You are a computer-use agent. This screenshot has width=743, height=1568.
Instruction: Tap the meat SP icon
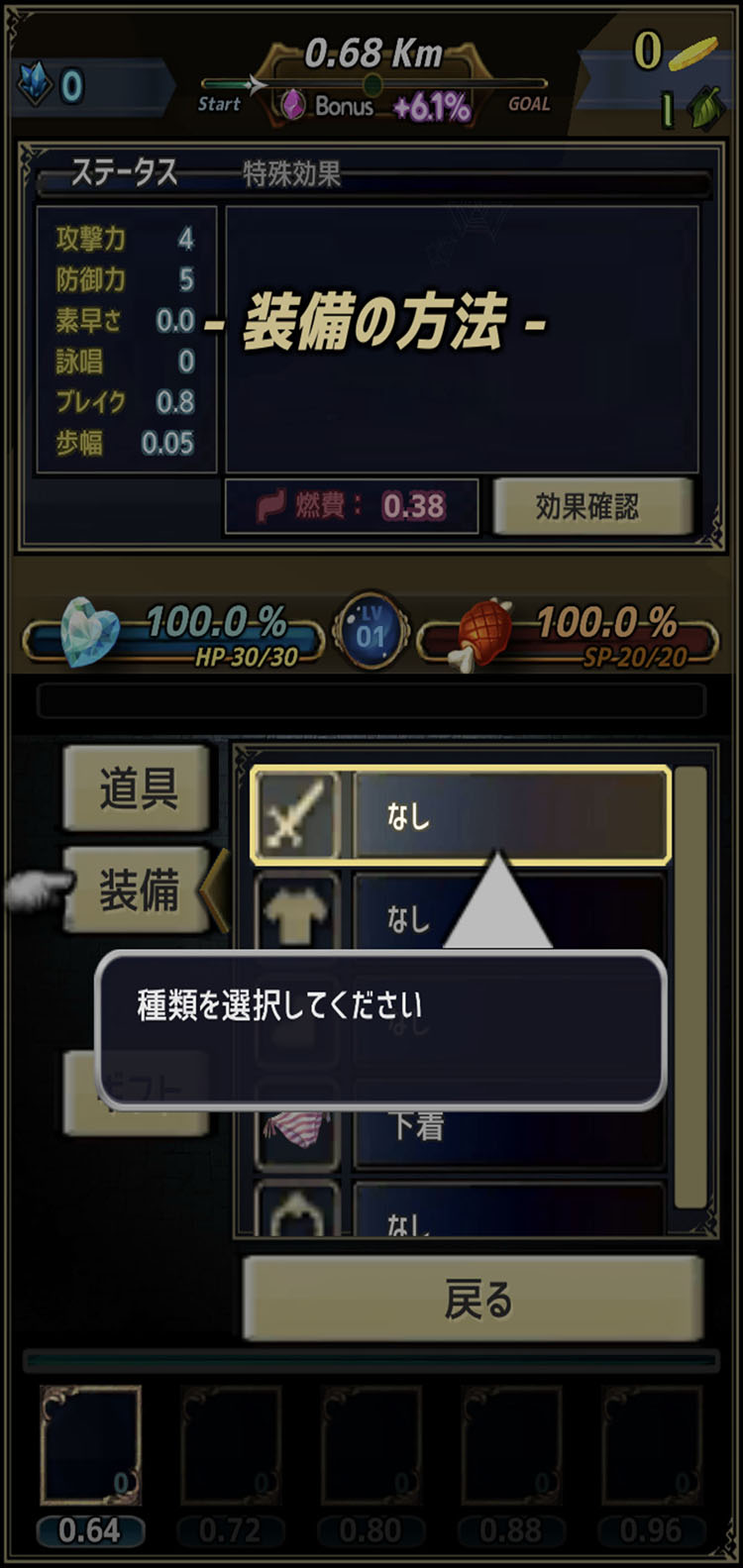coord(482,630)
